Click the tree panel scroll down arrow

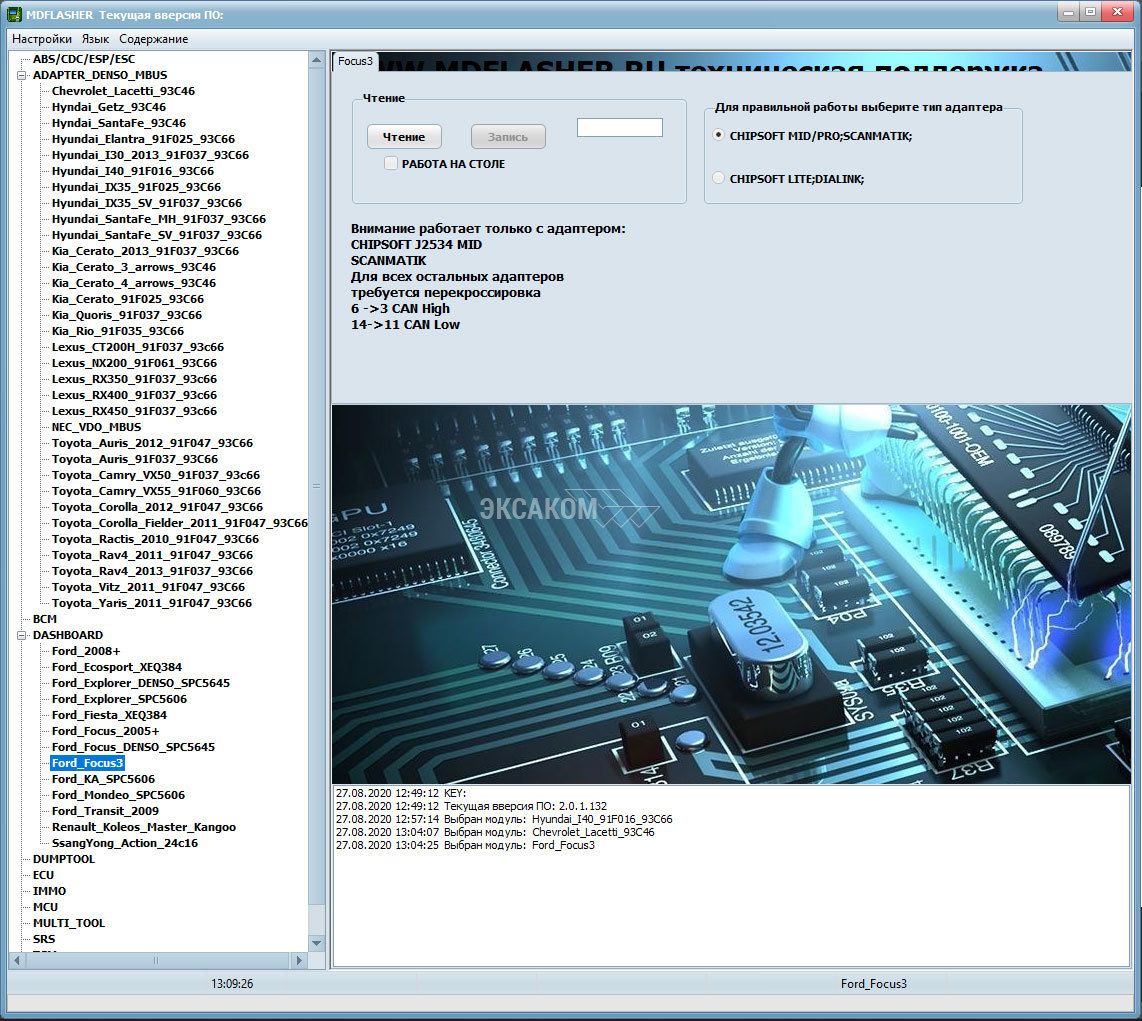(x=317, y=943)
